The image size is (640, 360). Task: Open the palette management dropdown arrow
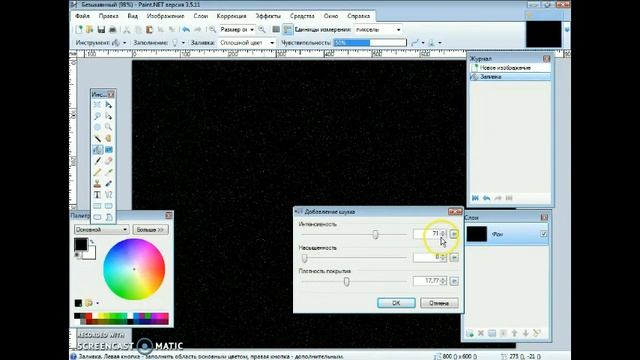[x=97, y=303]
